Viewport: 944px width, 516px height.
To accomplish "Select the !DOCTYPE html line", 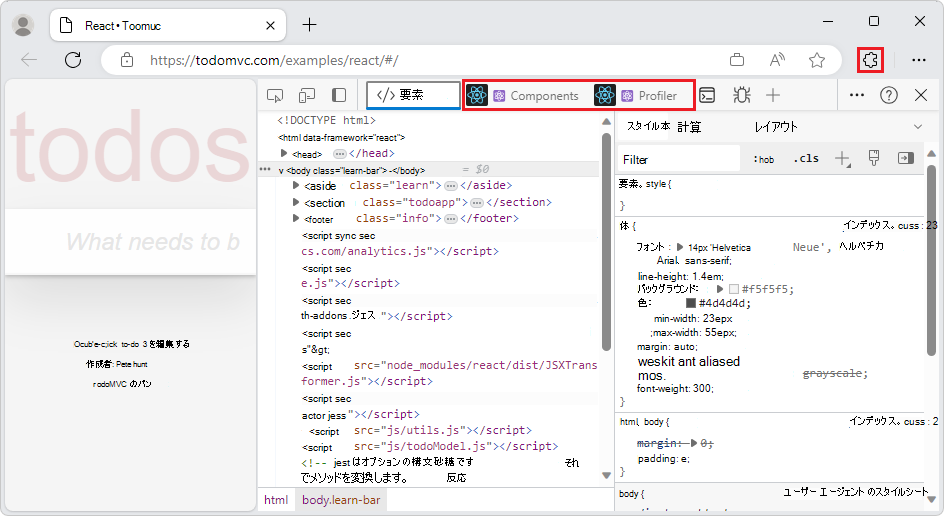I will pos(326,120).
